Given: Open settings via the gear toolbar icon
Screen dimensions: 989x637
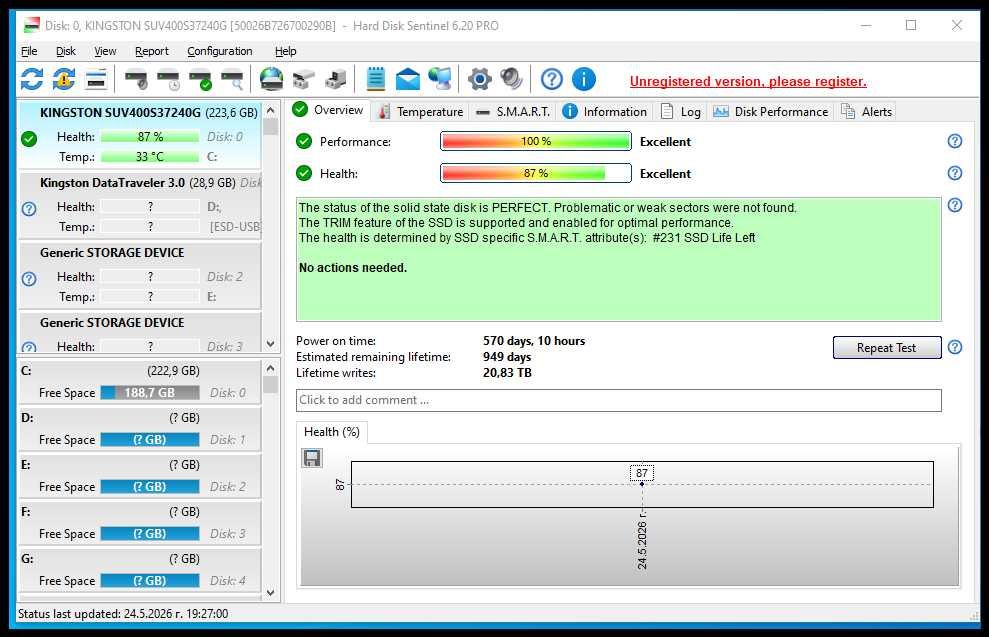Looking at the screenshot, I should tap(479, 79).
